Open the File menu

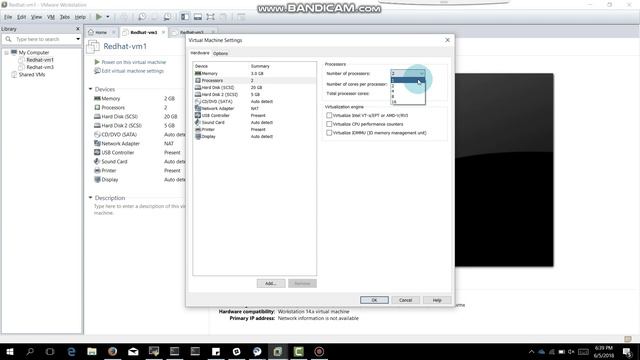pos(8,17)
